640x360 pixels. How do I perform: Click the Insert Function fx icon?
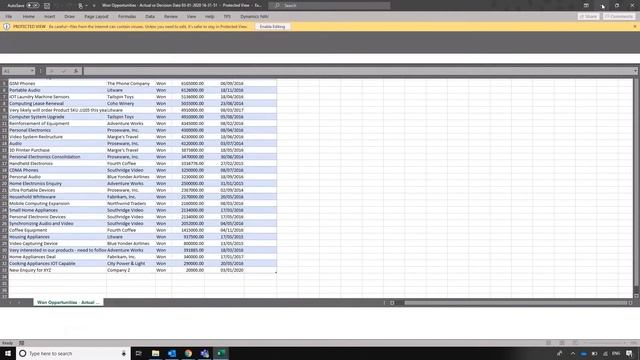tap(76, 71)
